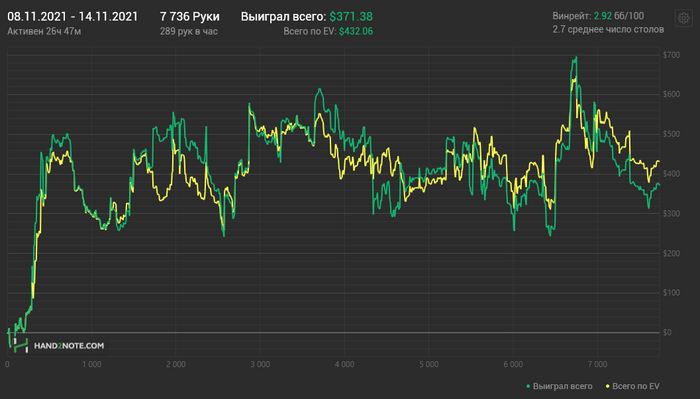Select the total won value $371.38

click(x=351, y=17)
